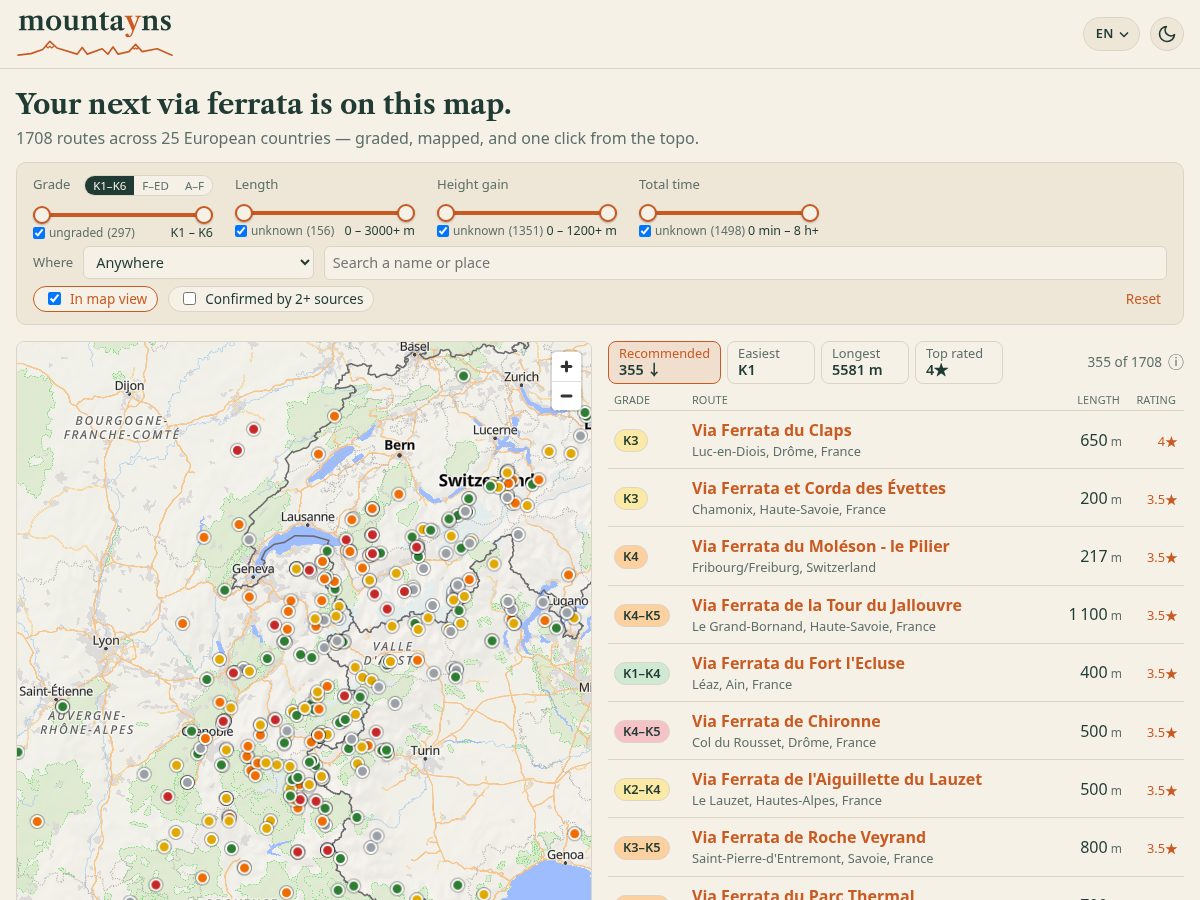
Task: Click Height gain slider right handle
Action: (608, 213)
